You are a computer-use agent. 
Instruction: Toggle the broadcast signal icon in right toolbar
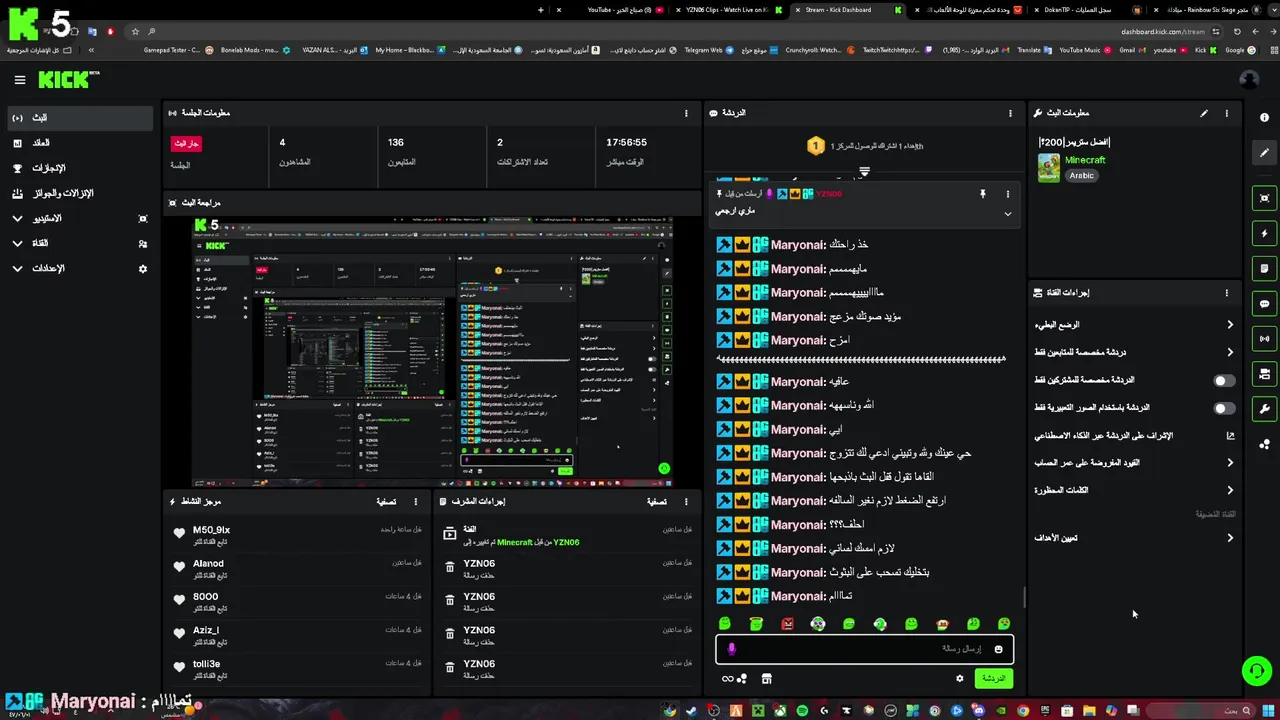[1264, 339]
